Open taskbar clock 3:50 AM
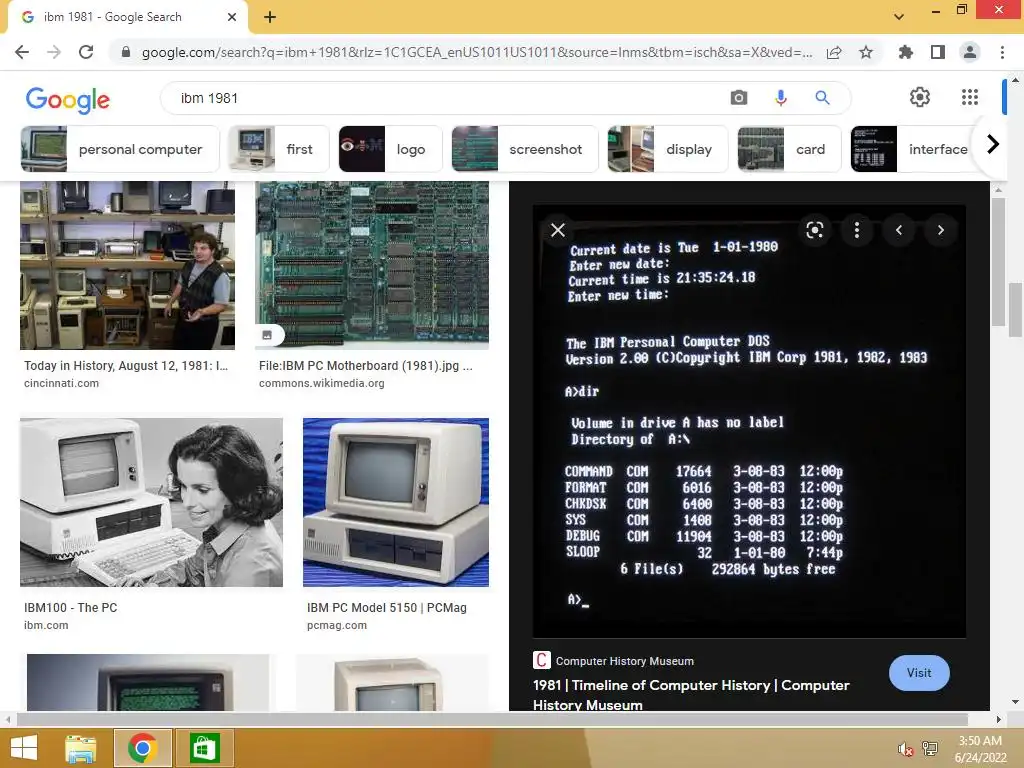 click(x=980, y=749)
